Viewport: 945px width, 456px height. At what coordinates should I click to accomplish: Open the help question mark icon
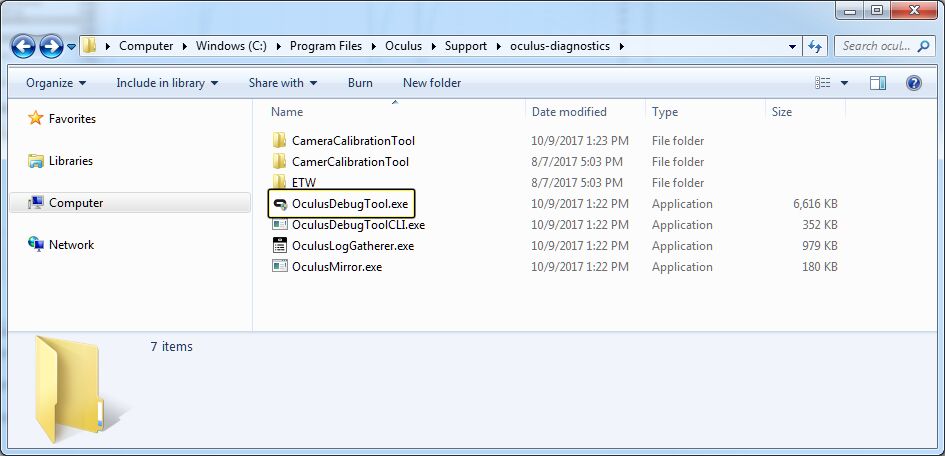click(x=913, y=83)
